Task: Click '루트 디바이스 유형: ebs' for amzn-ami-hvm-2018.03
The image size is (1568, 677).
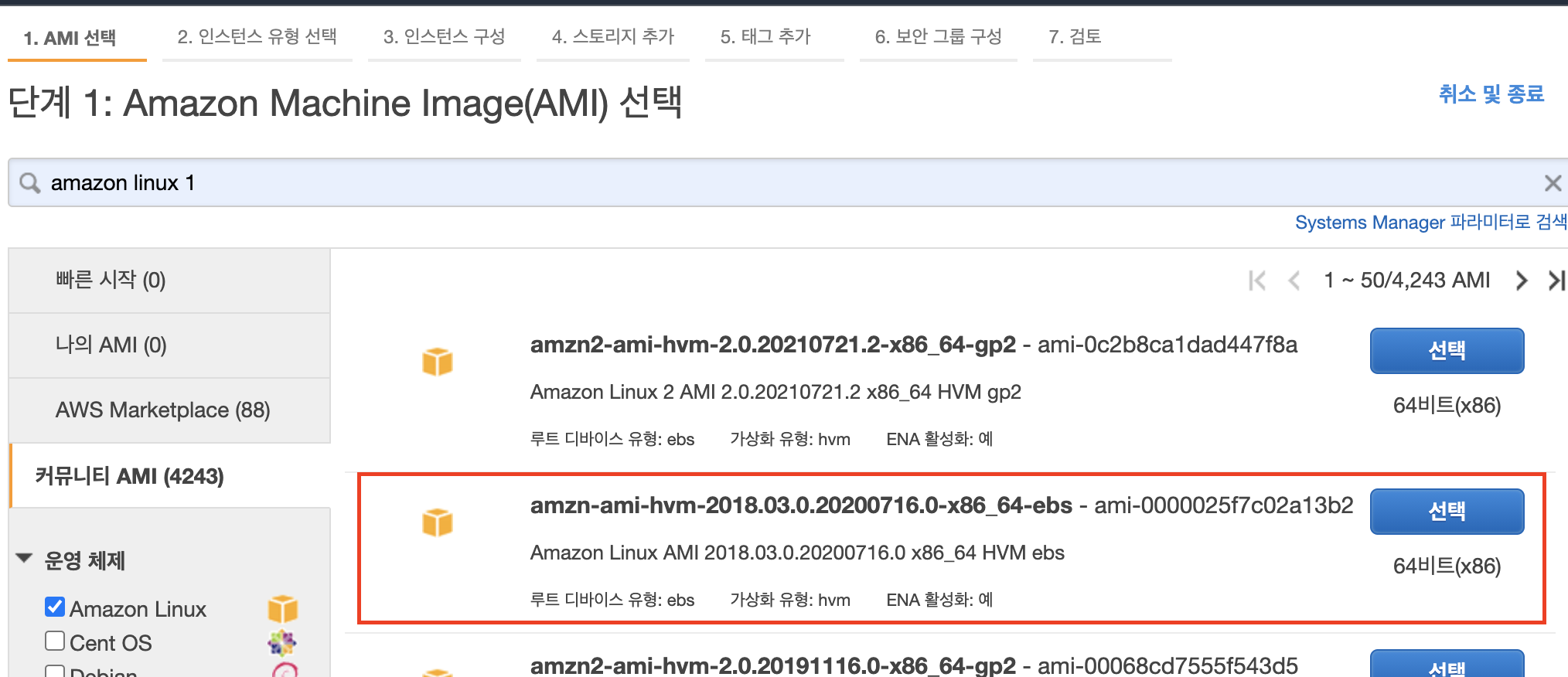Action: [x=612, y=600]
